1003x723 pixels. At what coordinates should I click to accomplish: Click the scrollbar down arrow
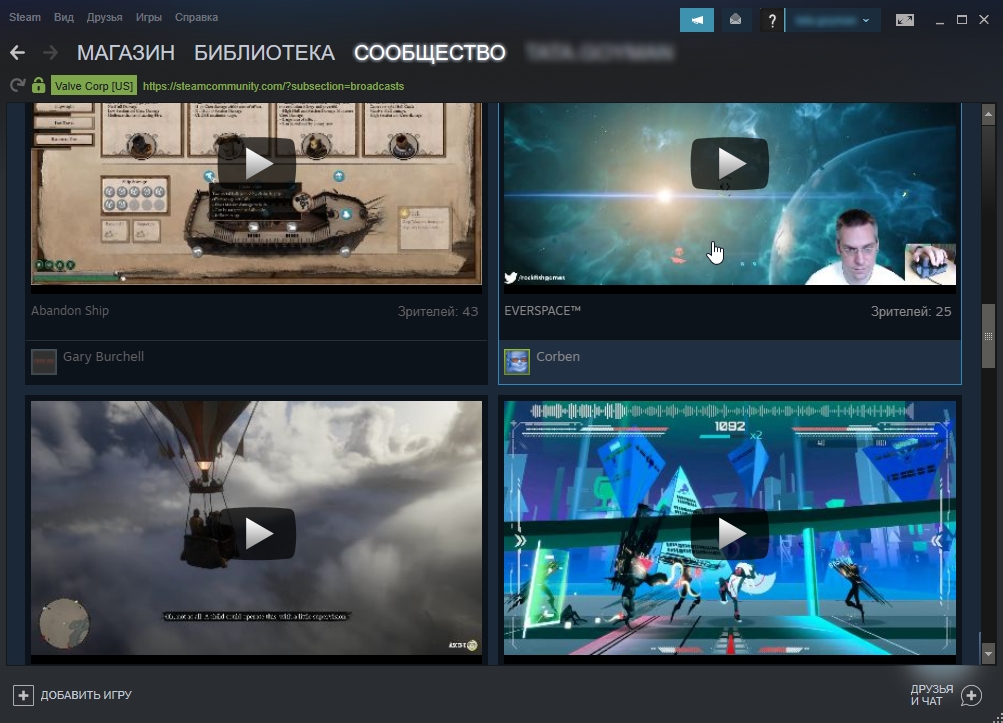(x=988, y=654)
